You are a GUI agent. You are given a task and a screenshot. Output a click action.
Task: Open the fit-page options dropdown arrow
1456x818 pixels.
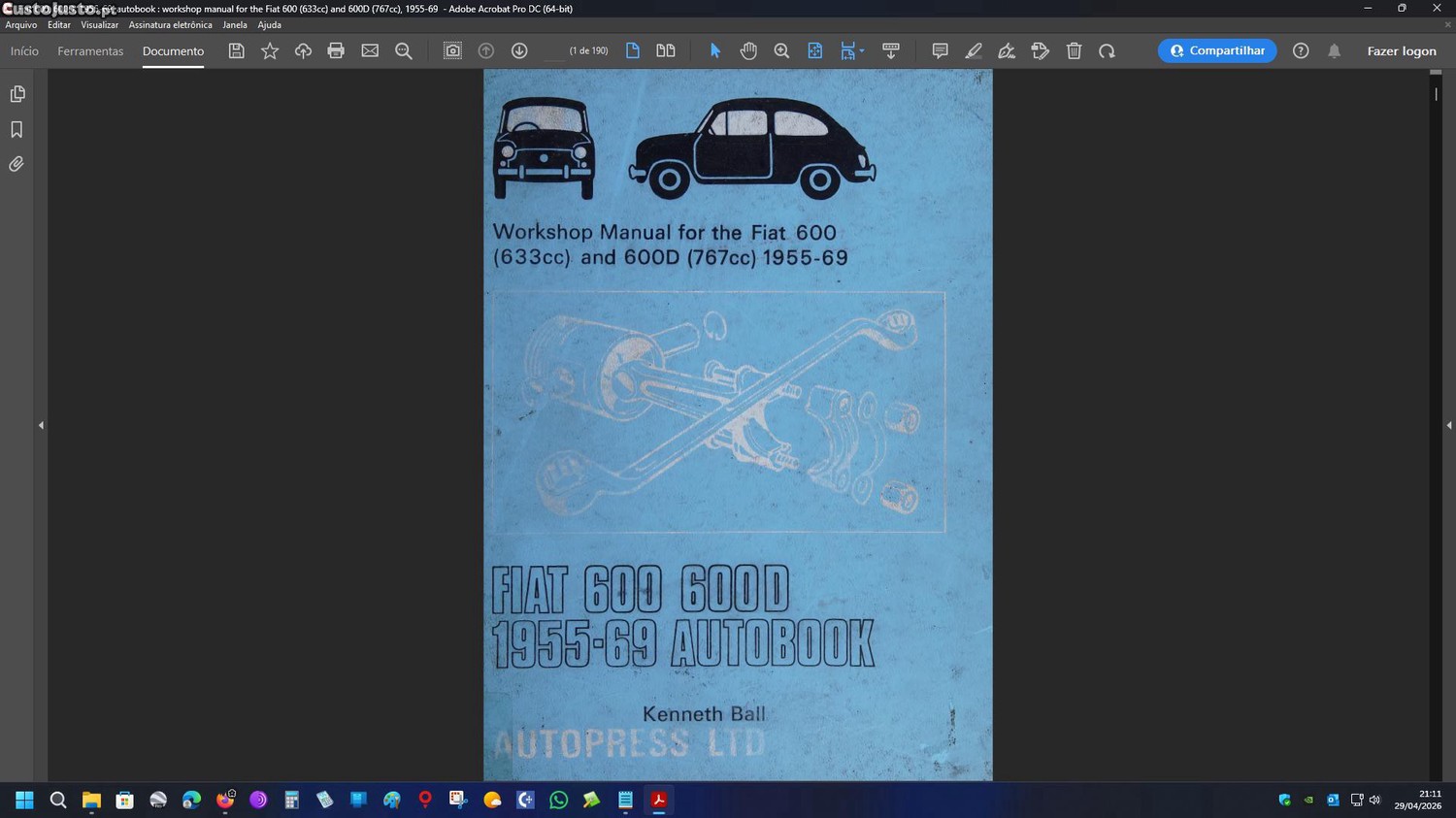coord(862,51)
